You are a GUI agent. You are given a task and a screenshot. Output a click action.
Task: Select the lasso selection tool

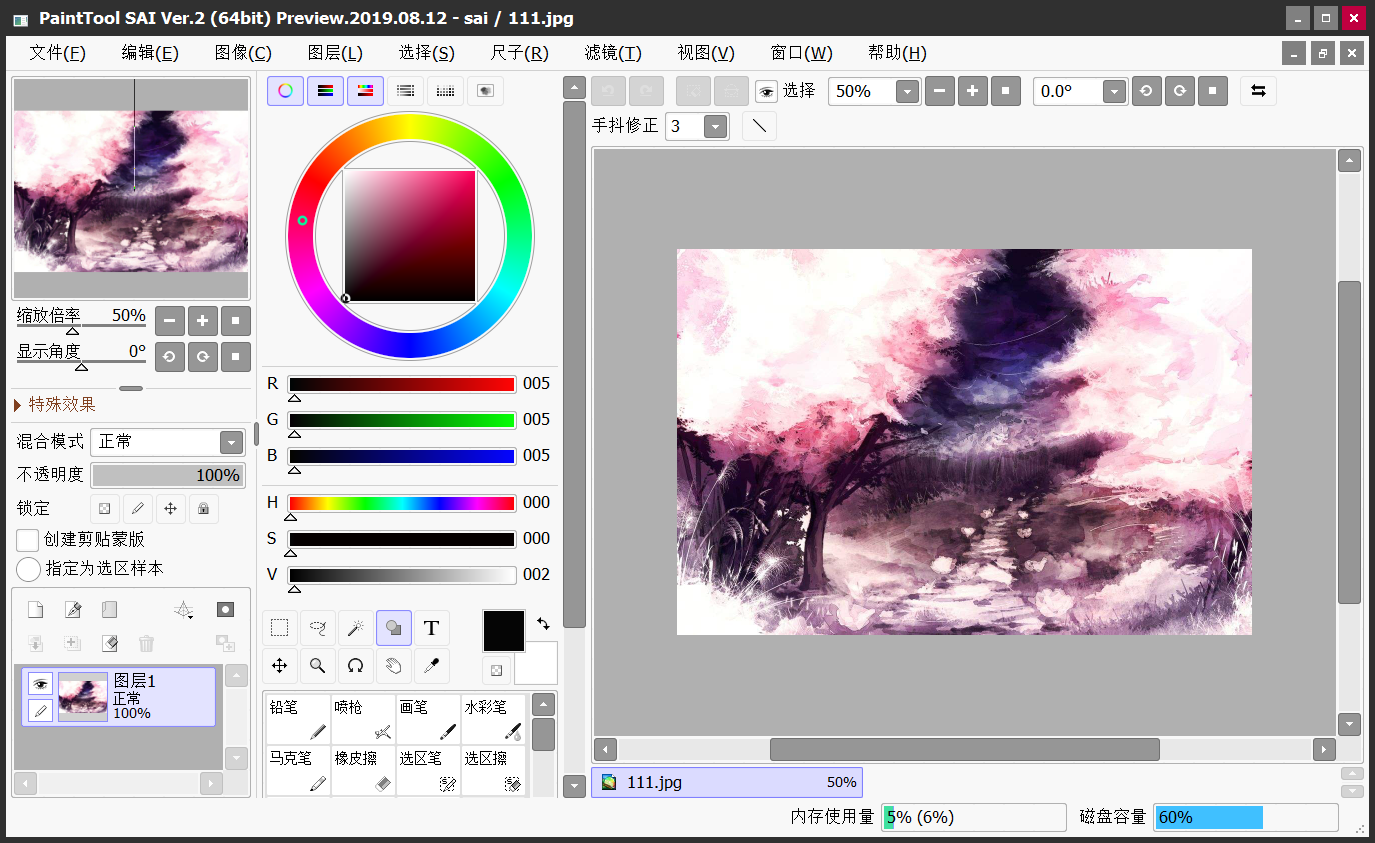tap(318, 628)
